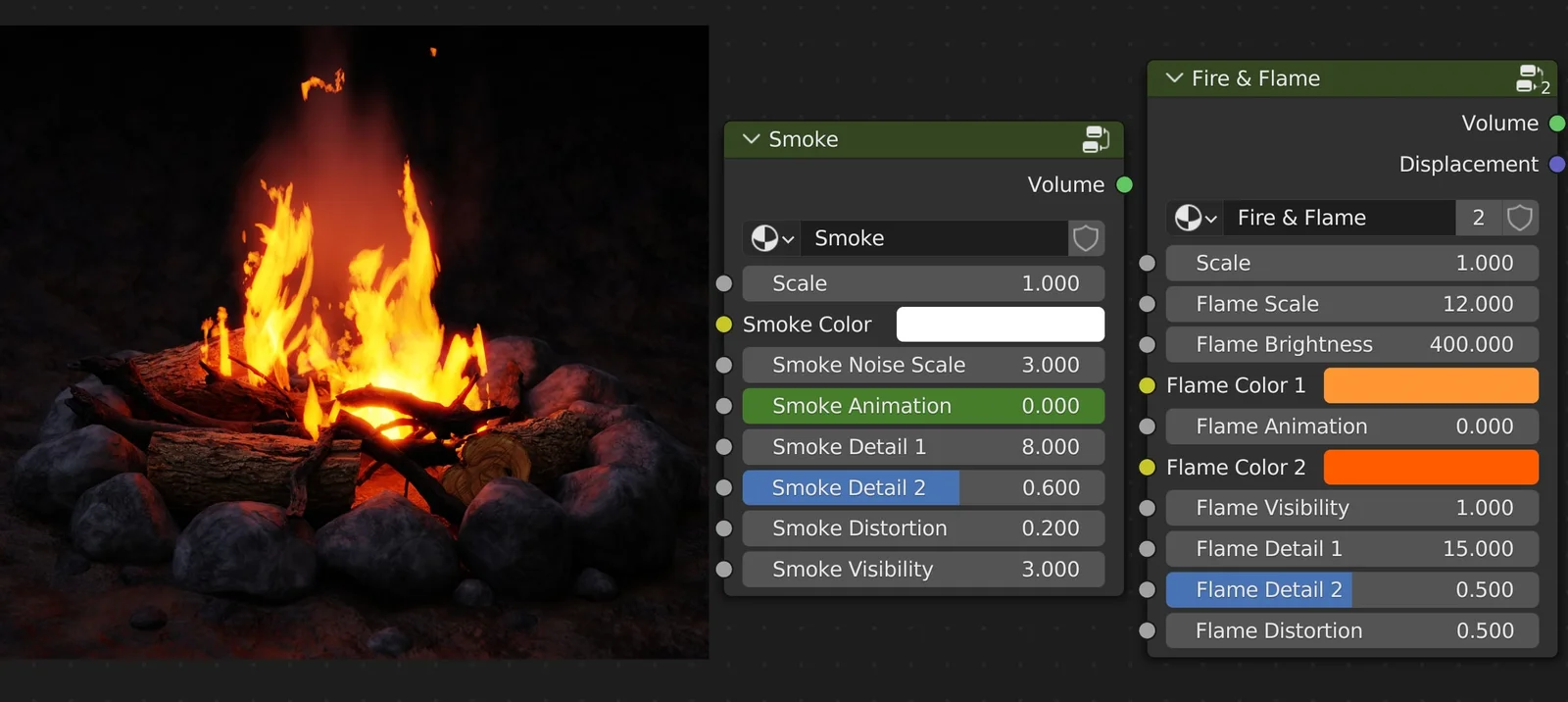The width and height of the screenshot is (1568, 702).
Task: Click the Smoke Detail 2 slider
Action: click(x=922, y=487)
